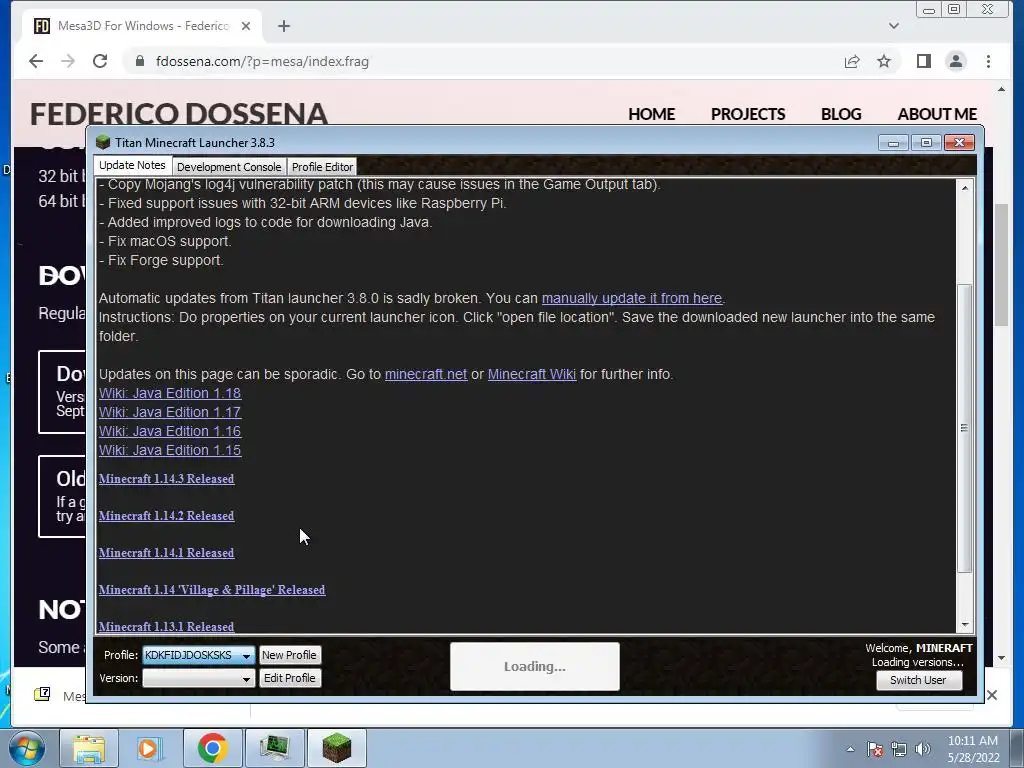This screenshot has height=768, width=1024.
Task: Close the Chrome download bar
Action: click(992, 695)
